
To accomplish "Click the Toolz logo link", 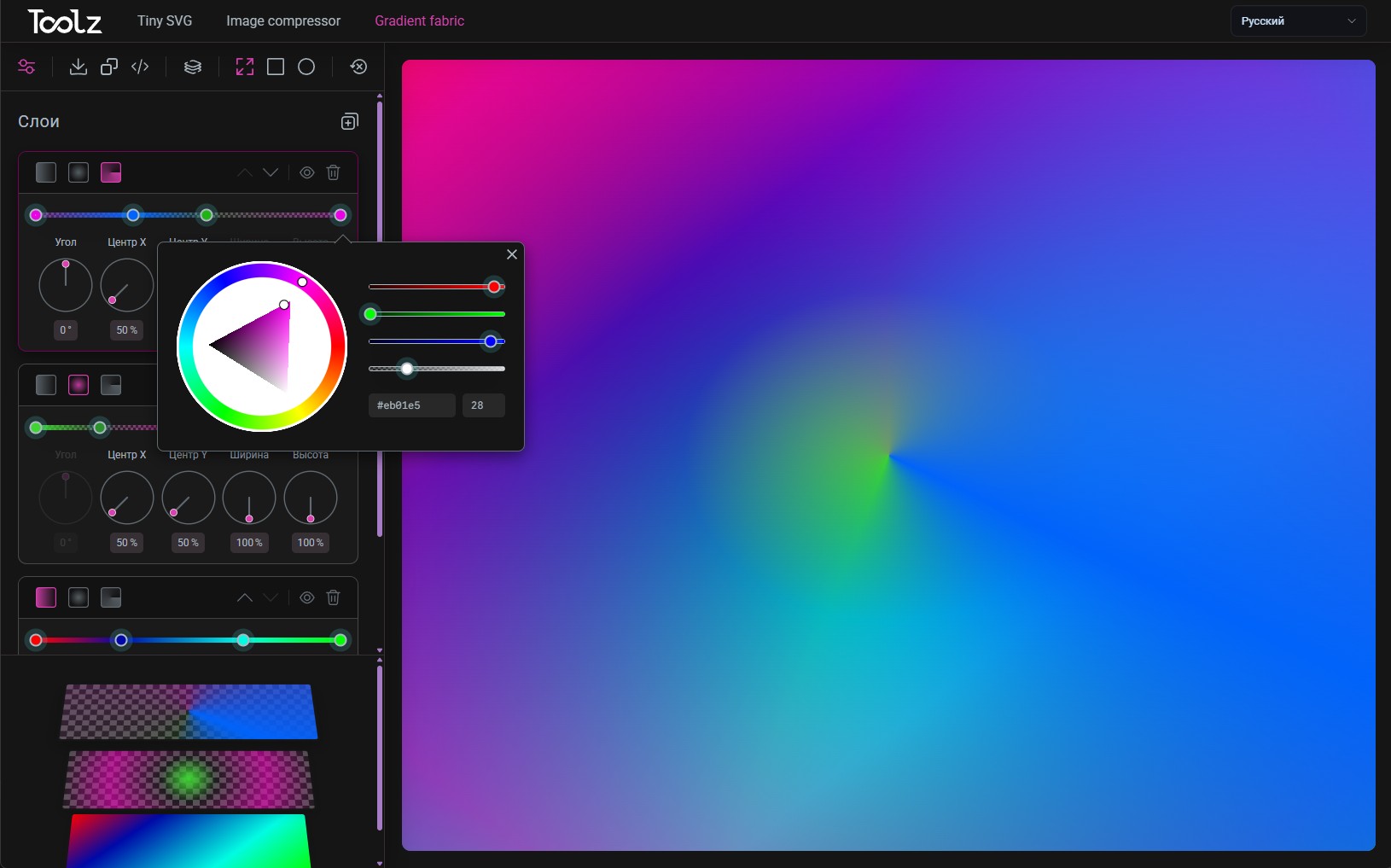I will 65,21.
